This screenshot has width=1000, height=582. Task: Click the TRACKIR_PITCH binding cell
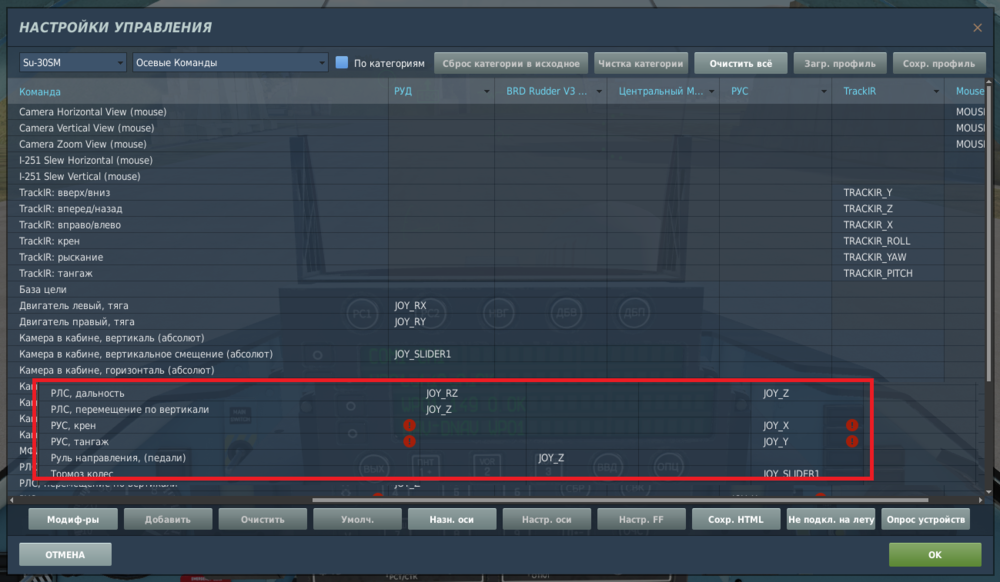[x=888, y=273]
